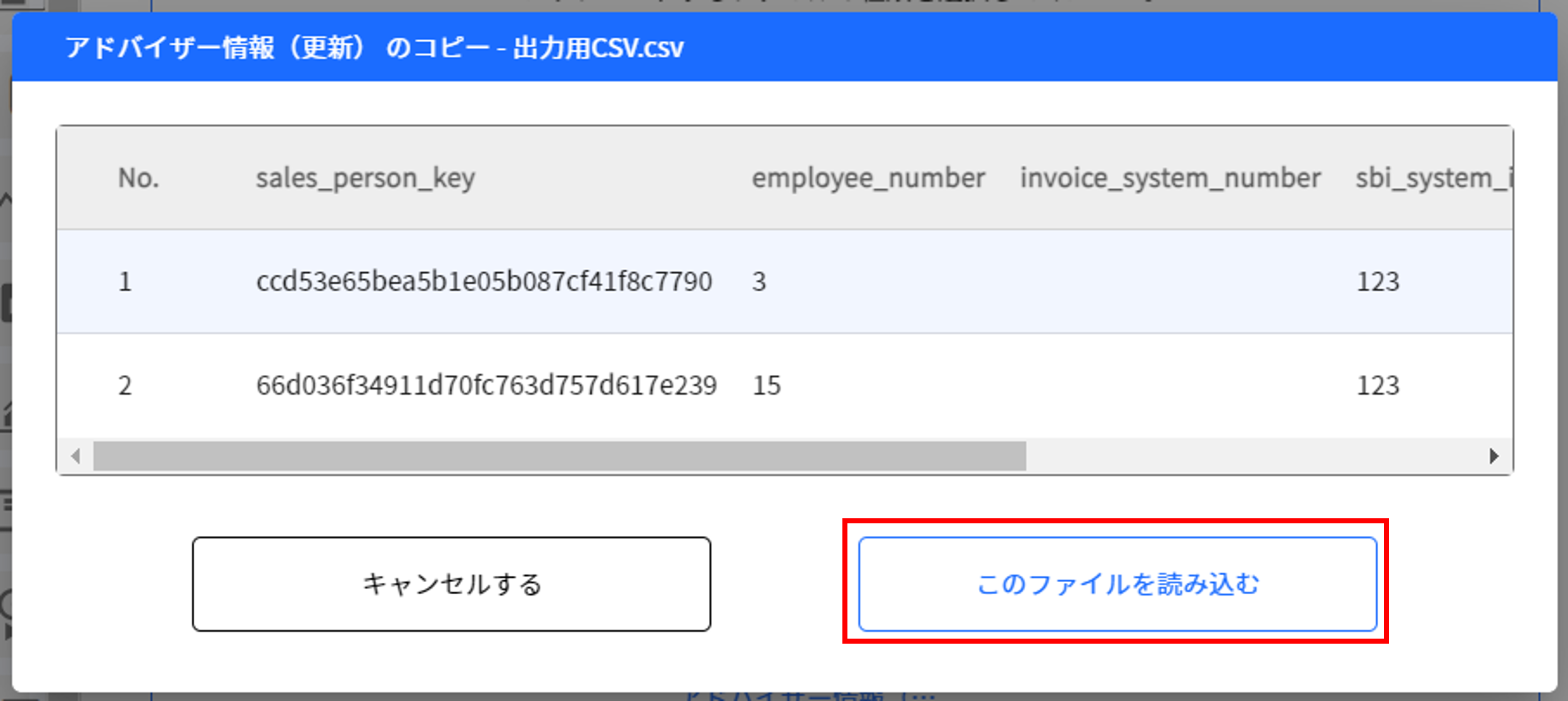This screenshot has width=1568, height=701.
Task: Click the partially visible sbi_system column header
Action: pos(1433,178)
